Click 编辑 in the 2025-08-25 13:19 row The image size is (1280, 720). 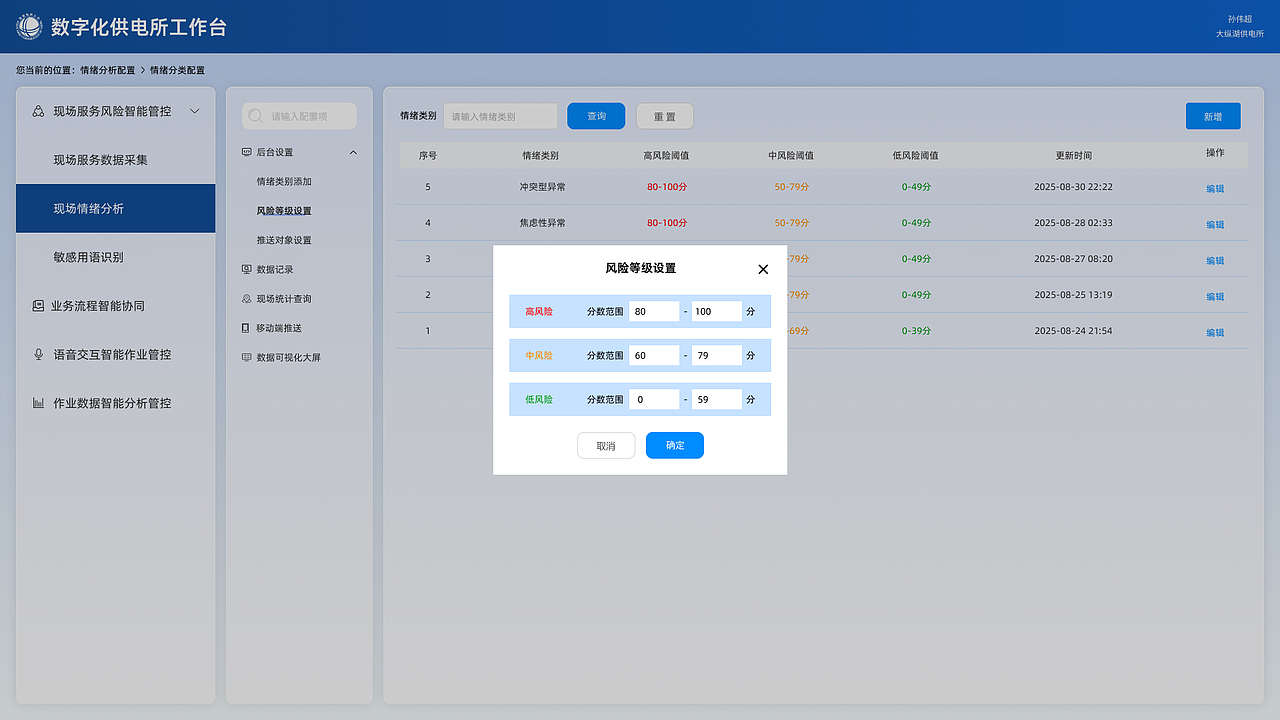(1215, 296)
